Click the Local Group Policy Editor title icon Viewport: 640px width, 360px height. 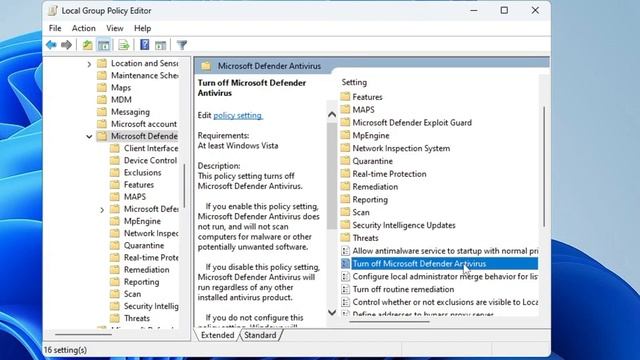(x=53, y=11)
